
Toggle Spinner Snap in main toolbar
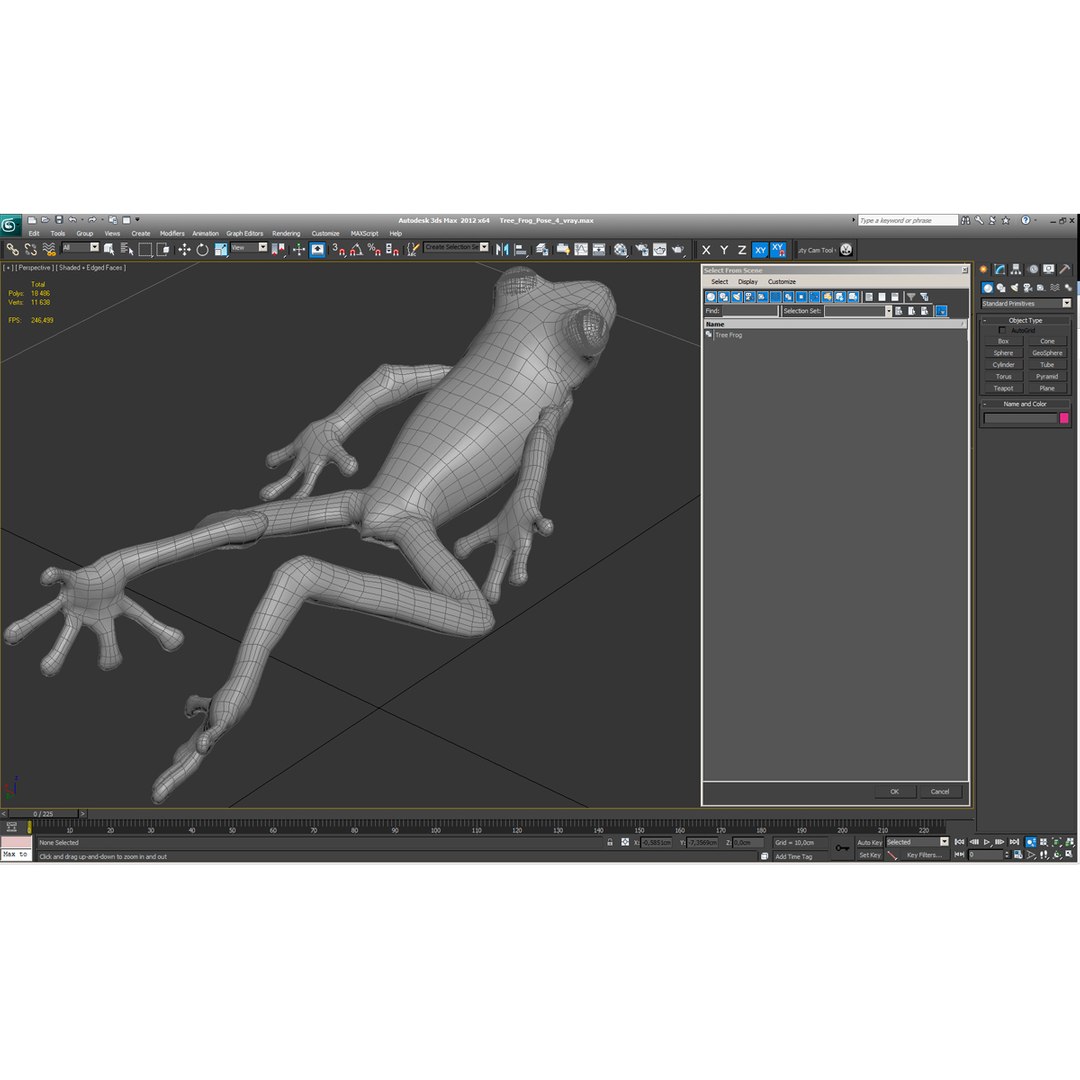click(x=392, y=249)
